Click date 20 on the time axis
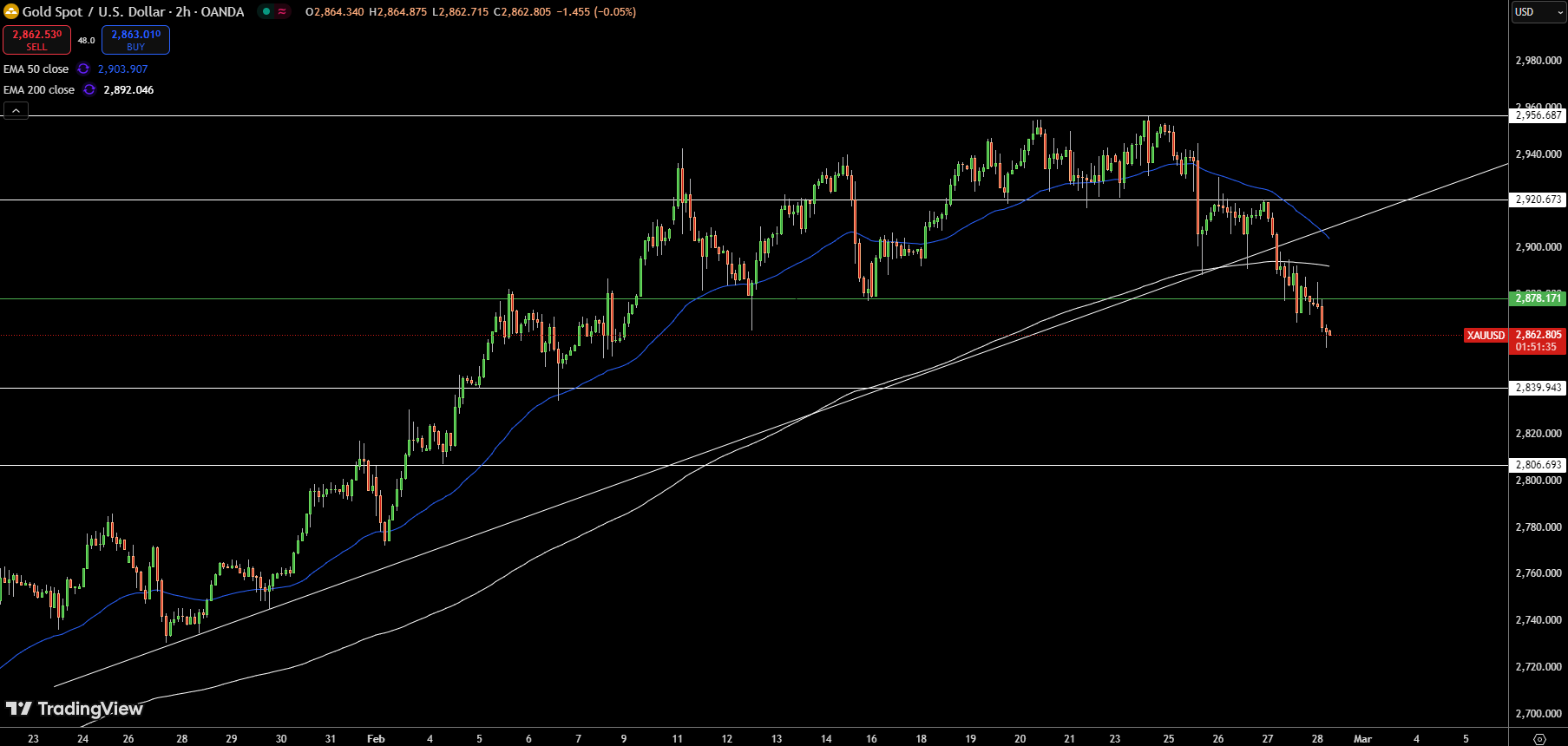The width and height of the screenshot is (1568, 746). pyautogui.click(x=1020, y=739)
